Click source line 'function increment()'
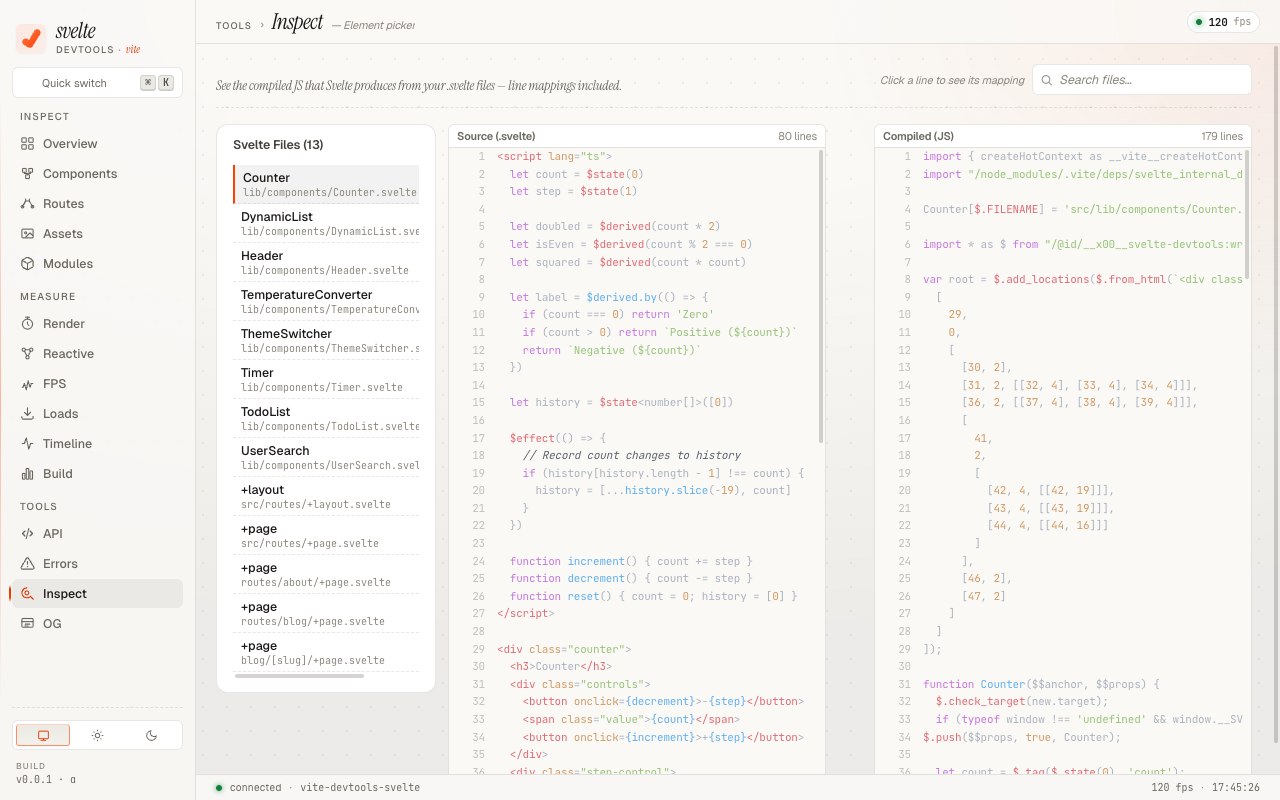The width and height of the screenshot is (1280, 800). 637,561
